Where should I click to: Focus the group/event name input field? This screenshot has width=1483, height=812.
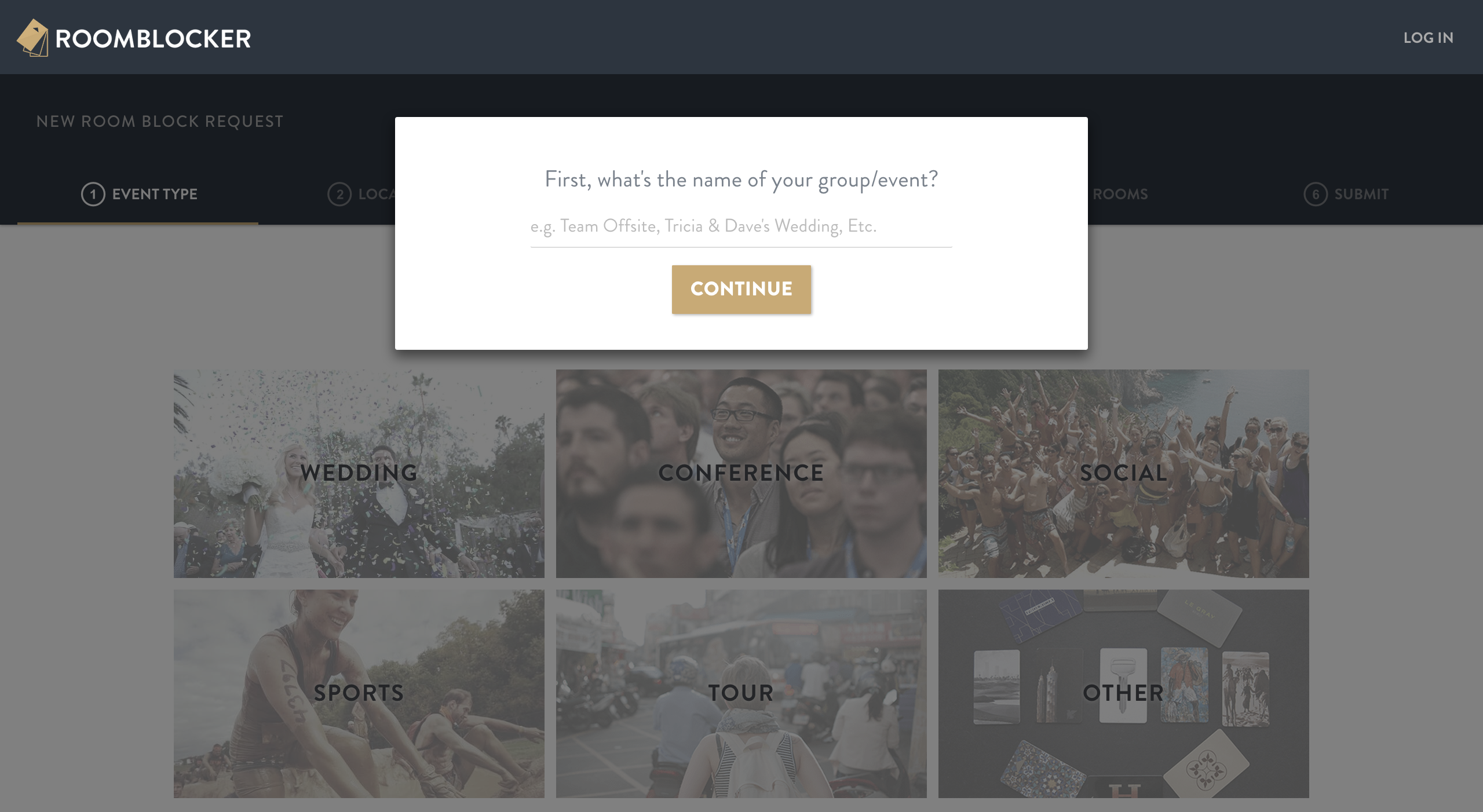click(741, 226)
